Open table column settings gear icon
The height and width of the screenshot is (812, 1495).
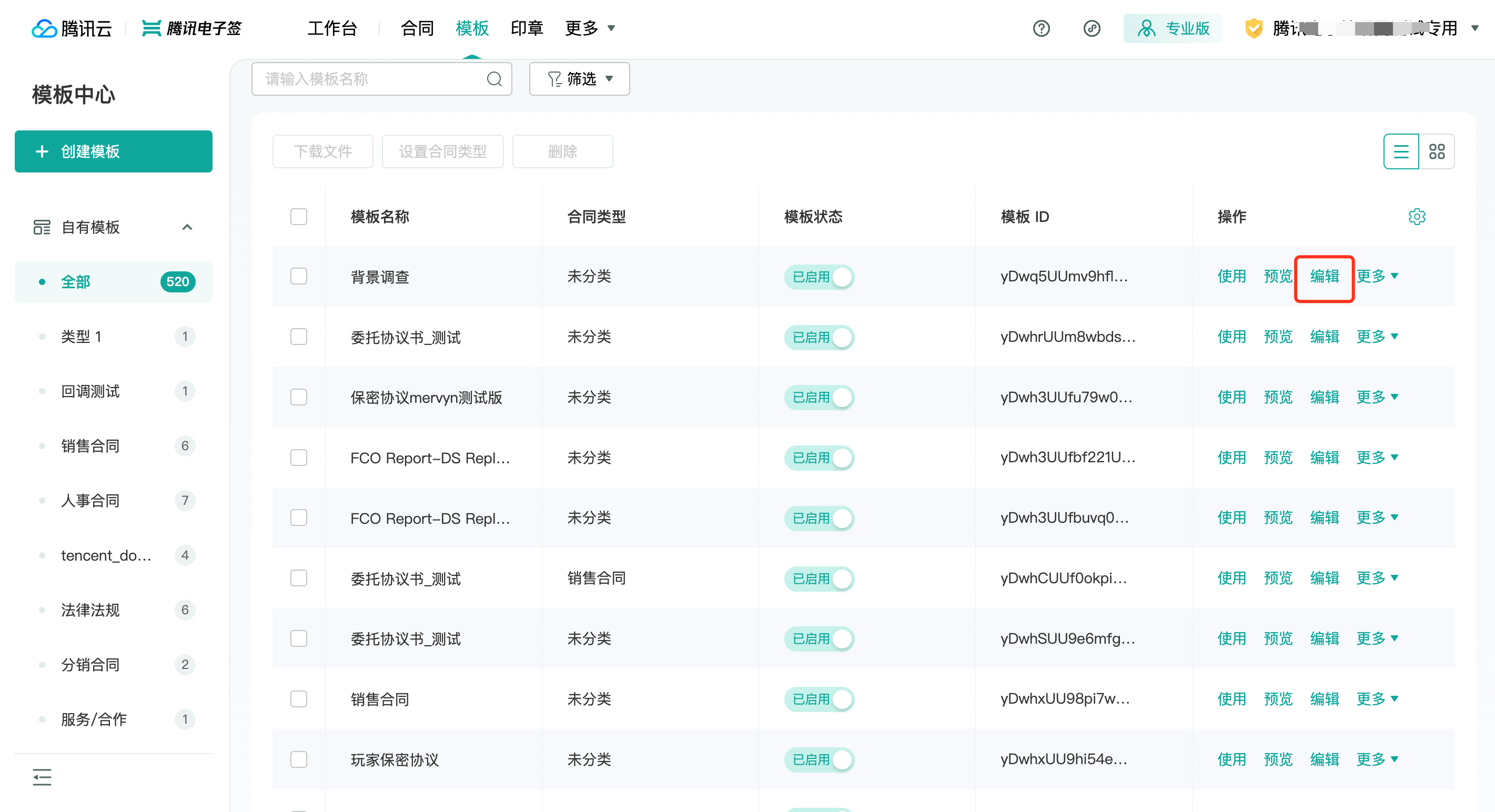point(1416,217)
